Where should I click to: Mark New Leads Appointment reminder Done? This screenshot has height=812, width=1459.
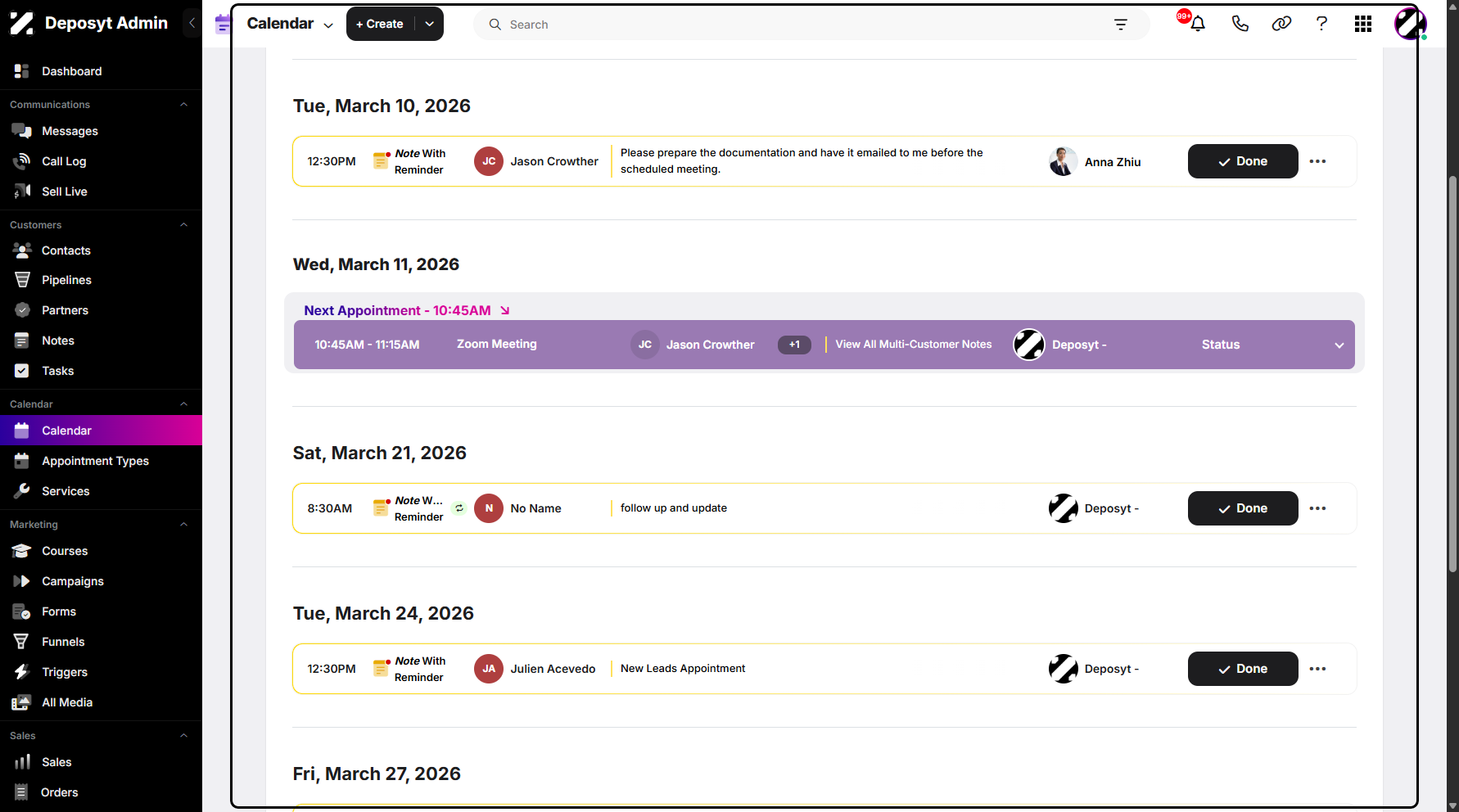point(1243,669)
